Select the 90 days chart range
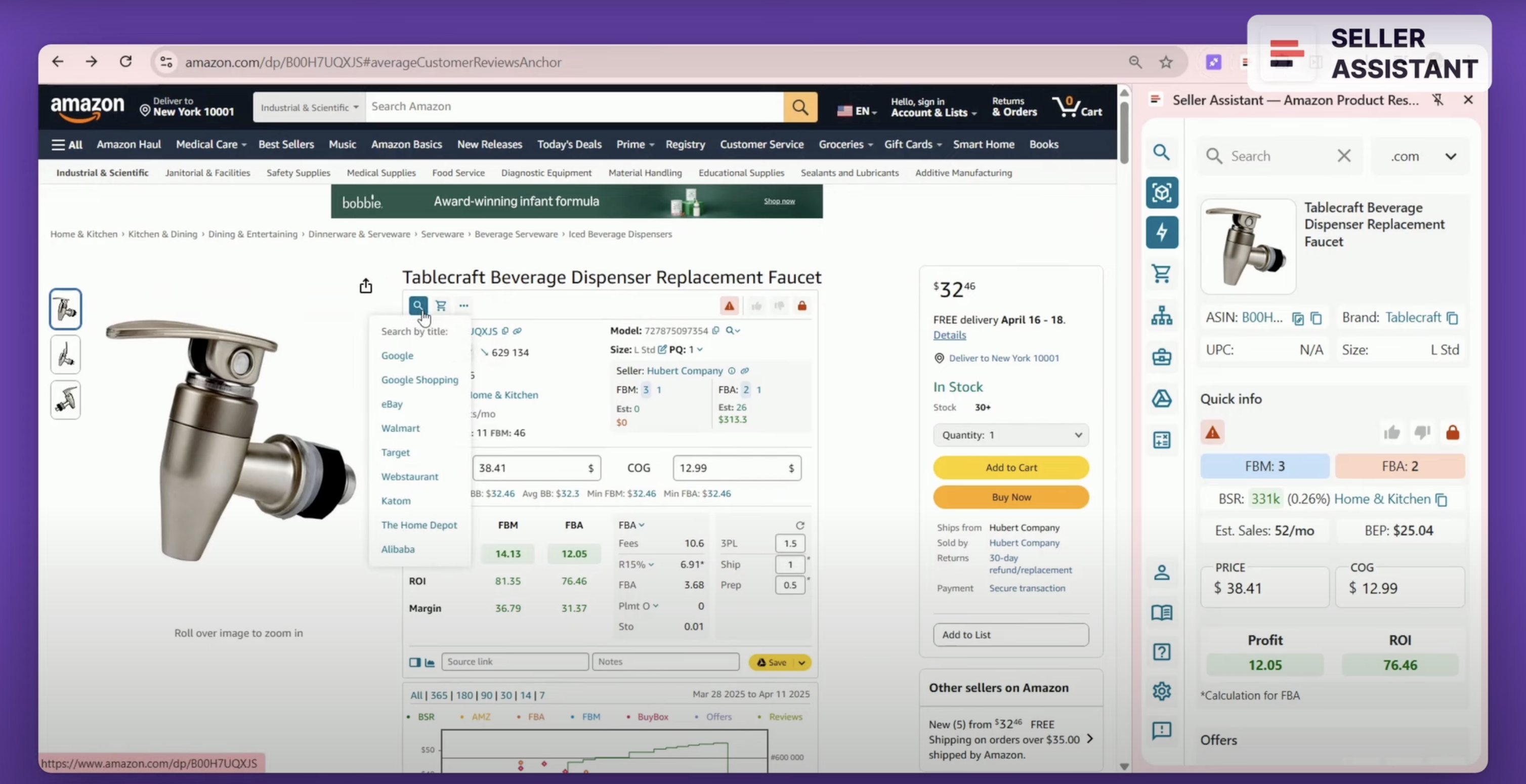 (x=486, y=695)
